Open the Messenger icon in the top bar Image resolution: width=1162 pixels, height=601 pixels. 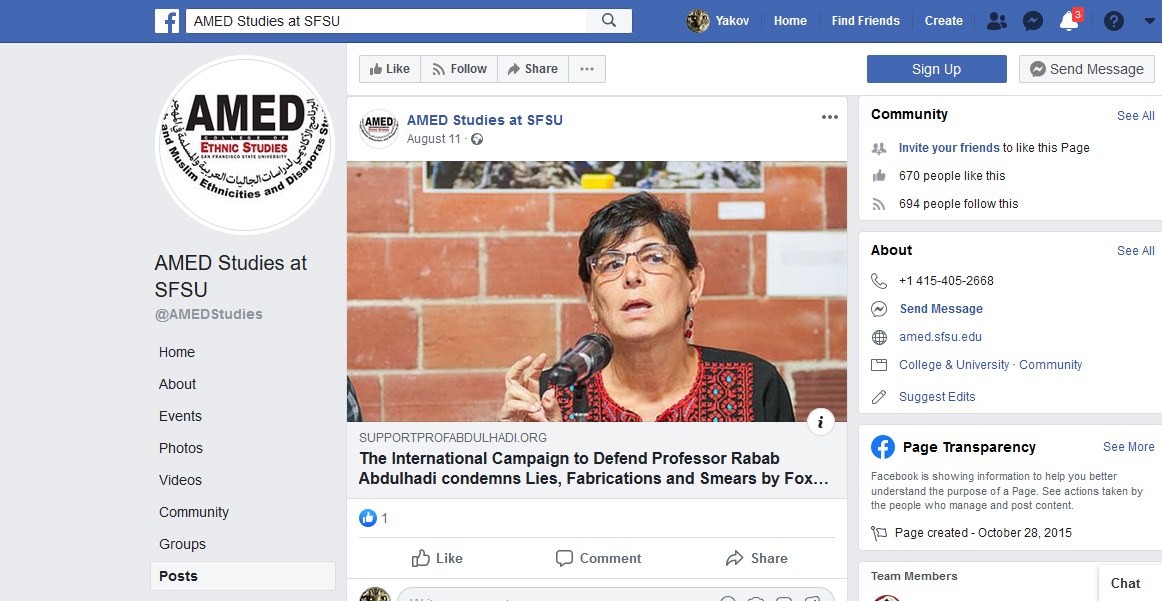point(1033,21)
